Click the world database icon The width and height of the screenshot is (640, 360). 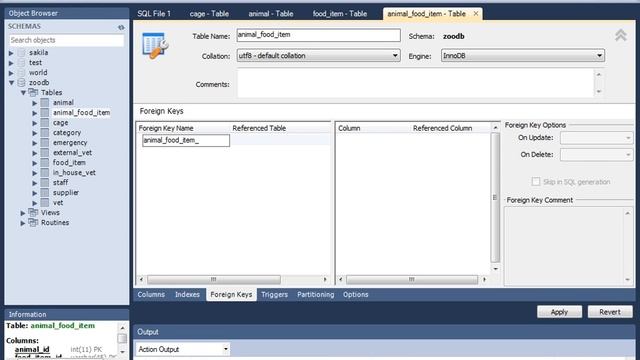[x=22, y=73]
